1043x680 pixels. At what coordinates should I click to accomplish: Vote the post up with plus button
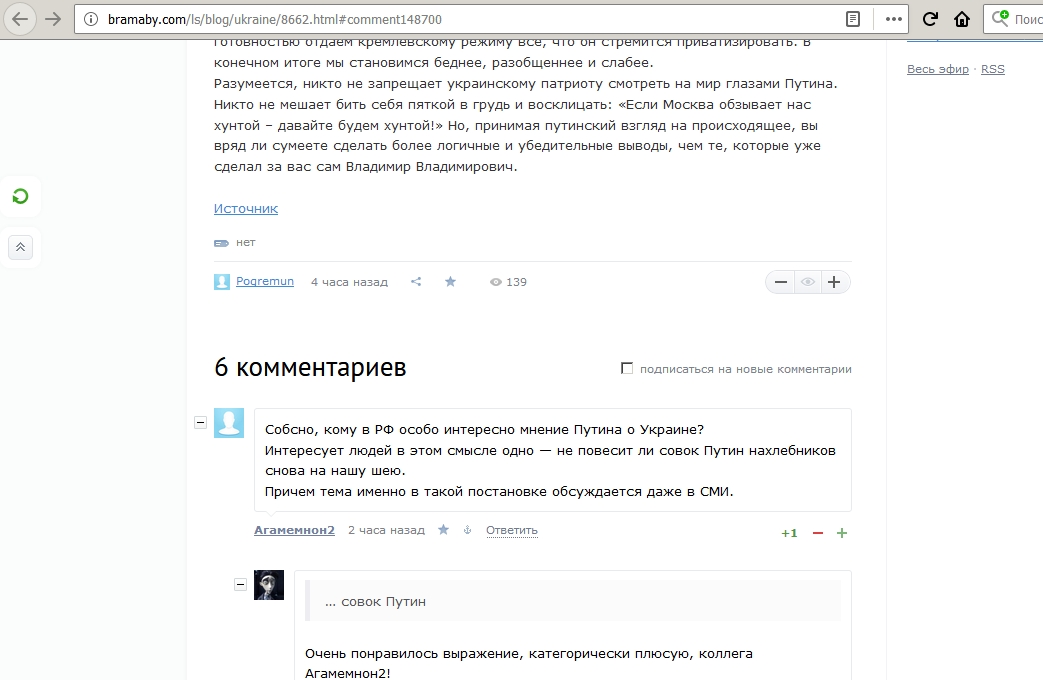(834, 282)
